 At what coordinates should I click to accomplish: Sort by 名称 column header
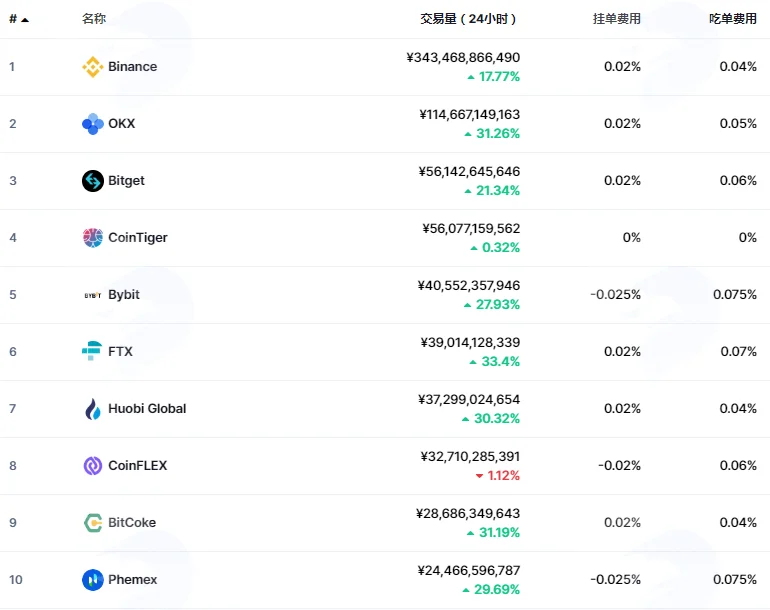click(94, 19)
